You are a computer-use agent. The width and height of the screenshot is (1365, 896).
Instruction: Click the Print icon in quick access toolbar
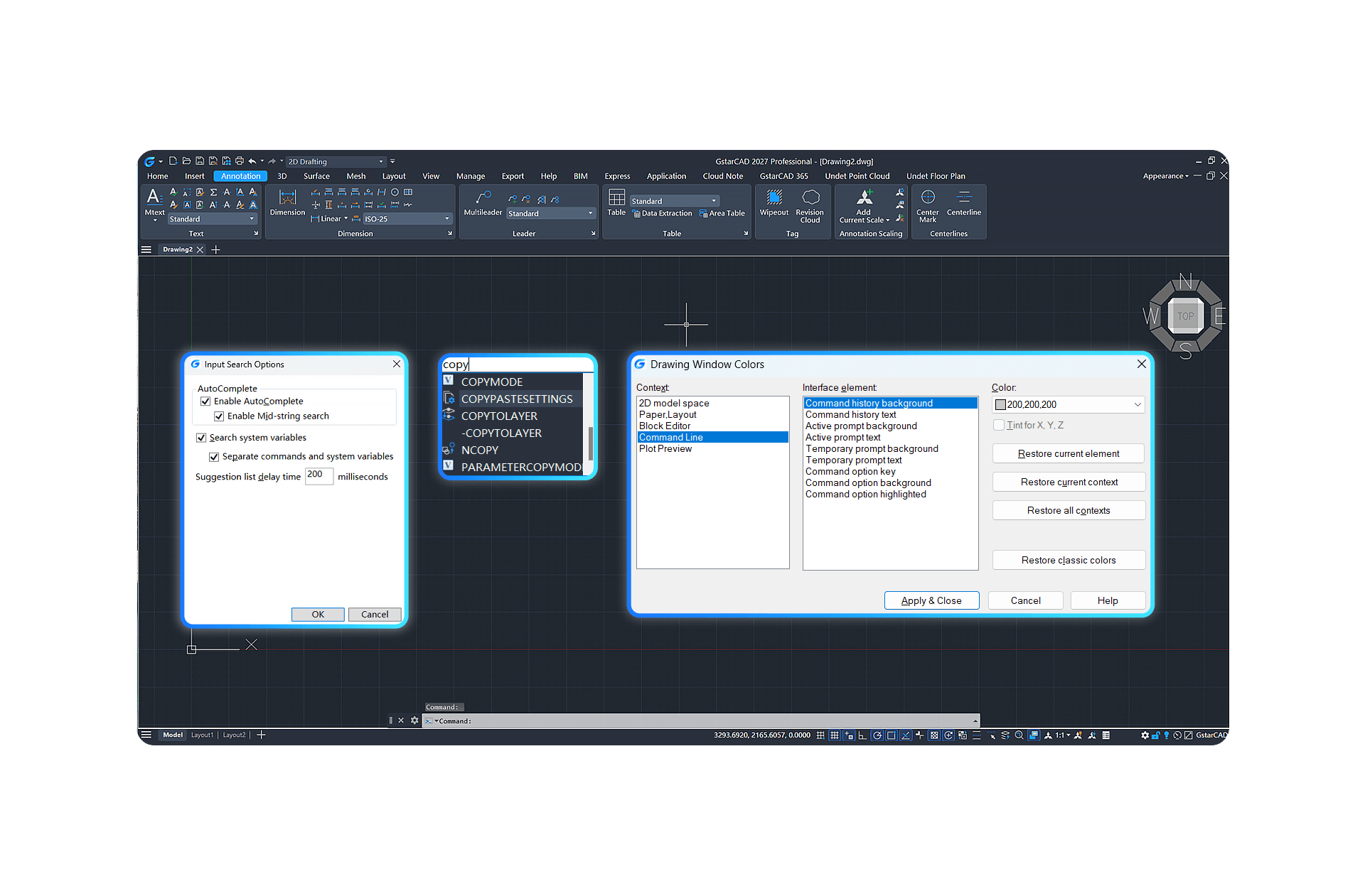(x=240, y=161)
